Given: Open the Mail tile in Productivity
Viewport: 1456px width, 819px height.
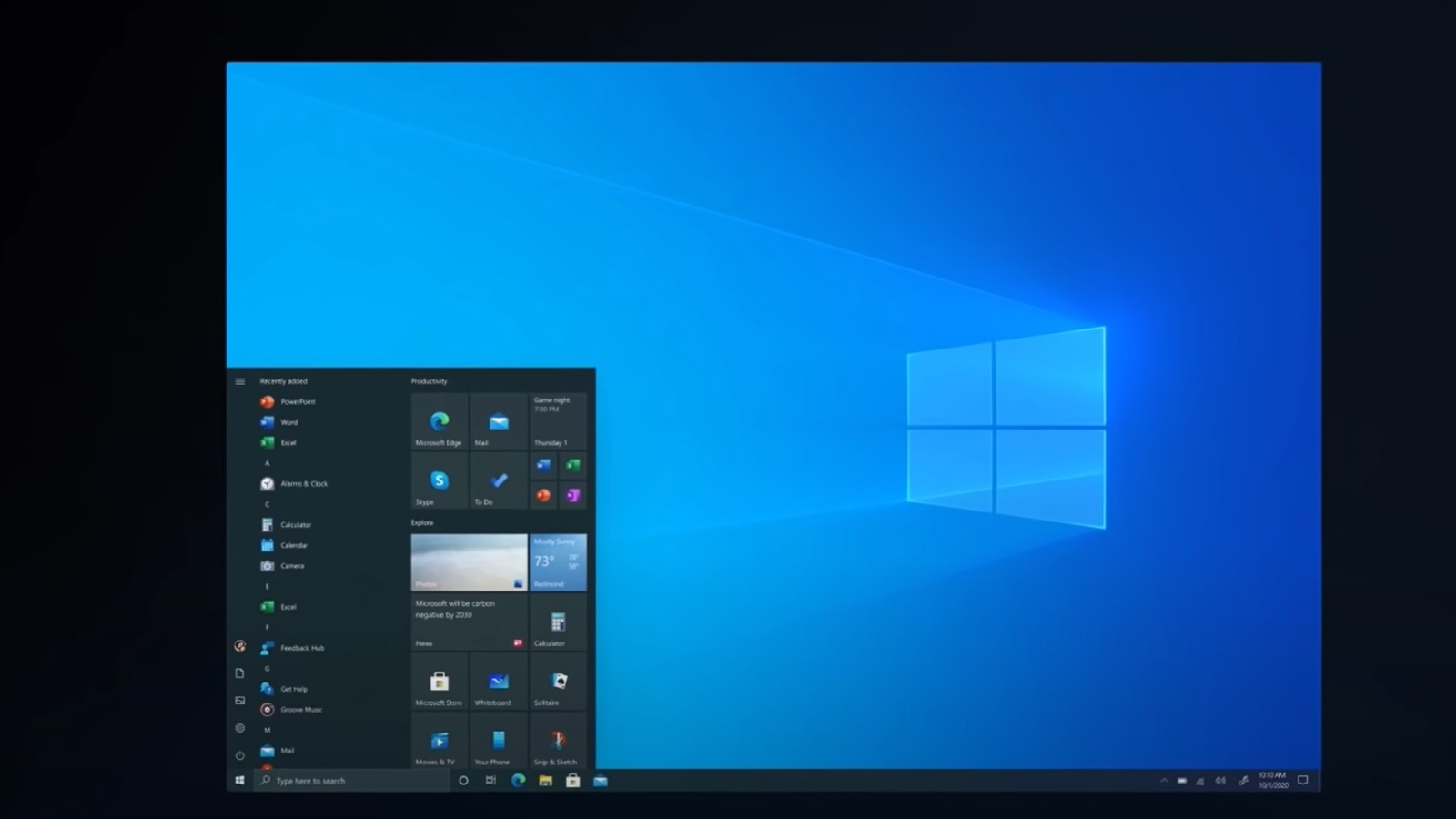Looking at the screenshot, I should click(x=499, y=421).
